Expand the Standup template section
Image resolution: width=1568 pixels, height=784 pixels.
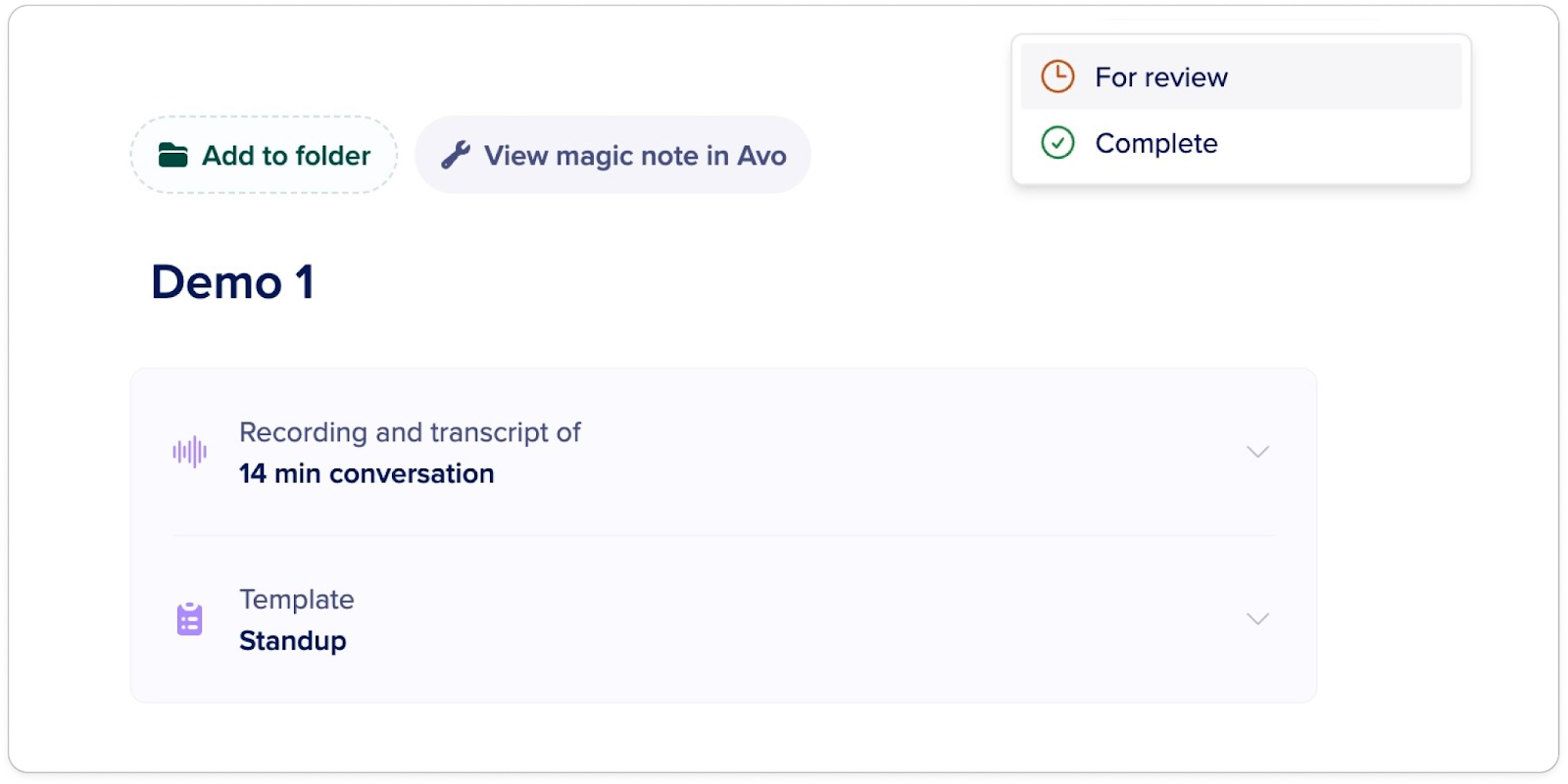pos(1257,618)
